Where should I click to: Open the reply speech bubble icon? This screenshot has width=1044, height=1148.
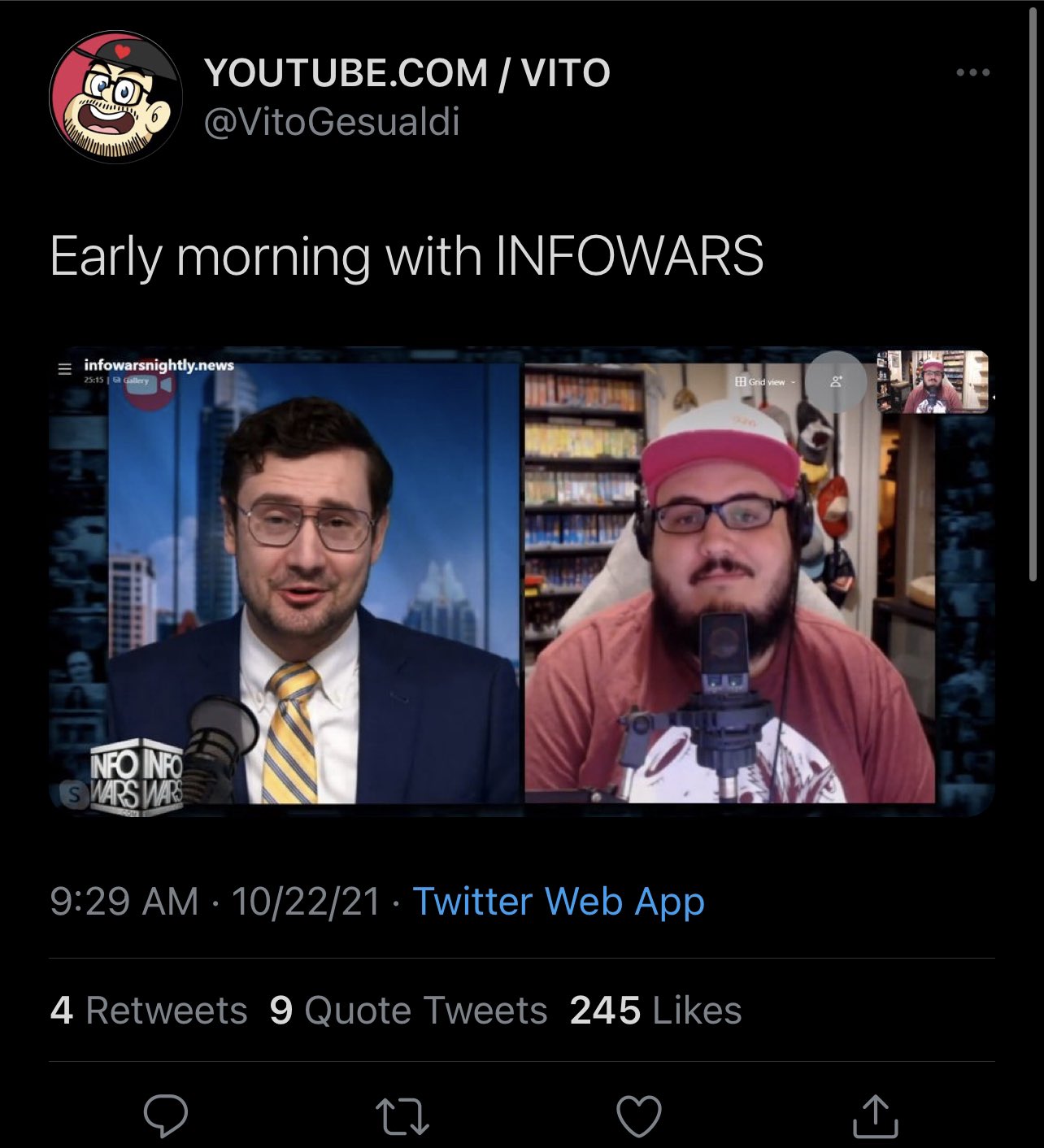pyautogui.click(x=166, y=1115)
